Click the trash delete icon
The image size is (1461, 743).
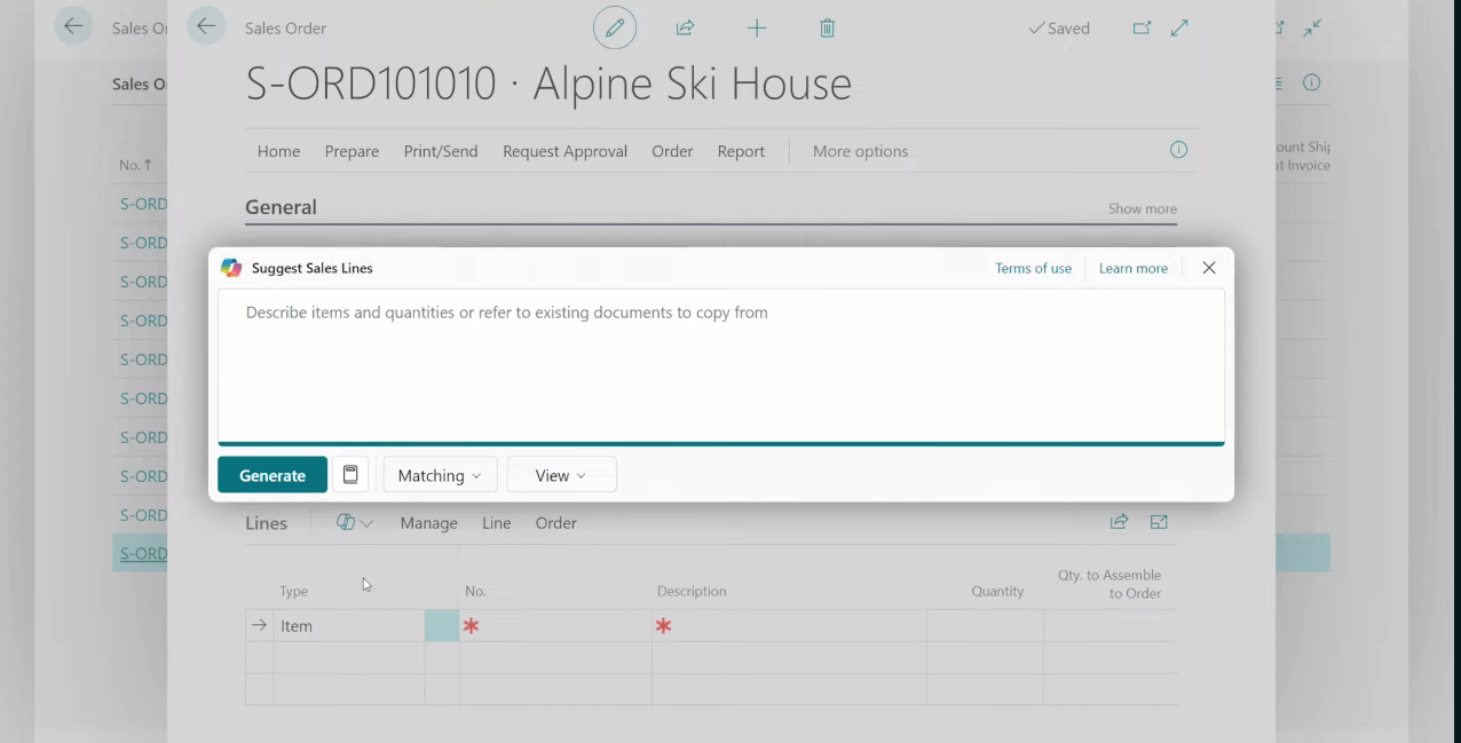[827, 28]
